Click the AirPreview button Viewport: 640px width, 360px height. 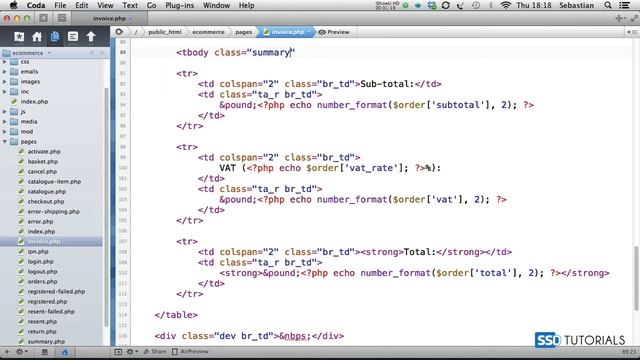coord(190,351)
